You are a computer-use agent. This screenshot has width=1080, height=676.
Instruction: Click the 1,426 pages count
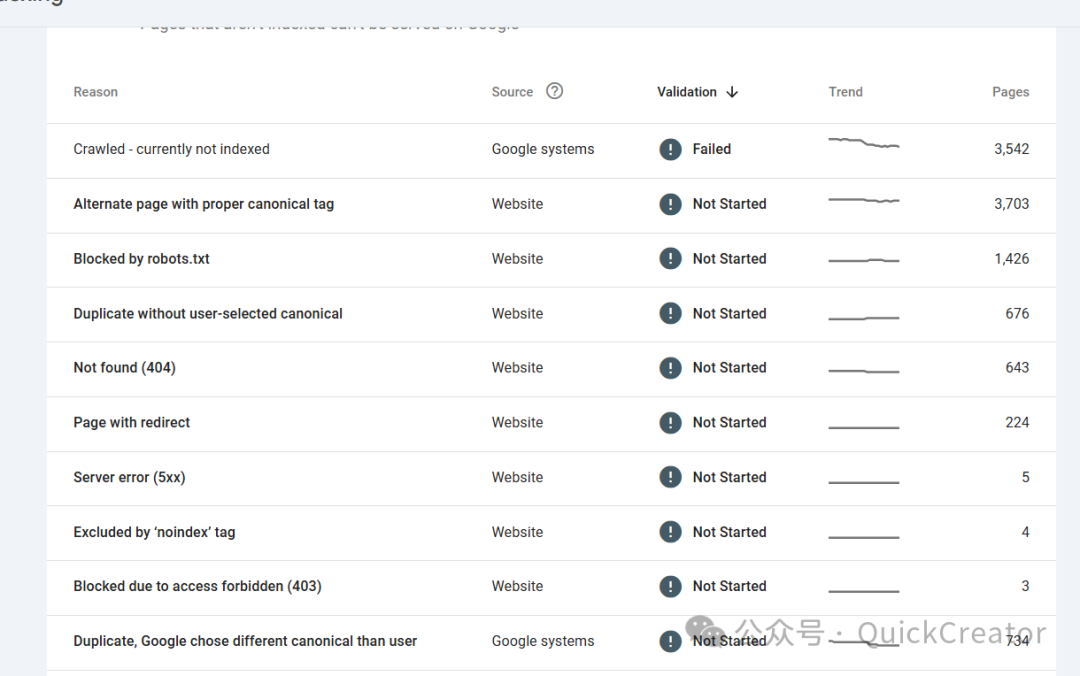pos(1011,259)
